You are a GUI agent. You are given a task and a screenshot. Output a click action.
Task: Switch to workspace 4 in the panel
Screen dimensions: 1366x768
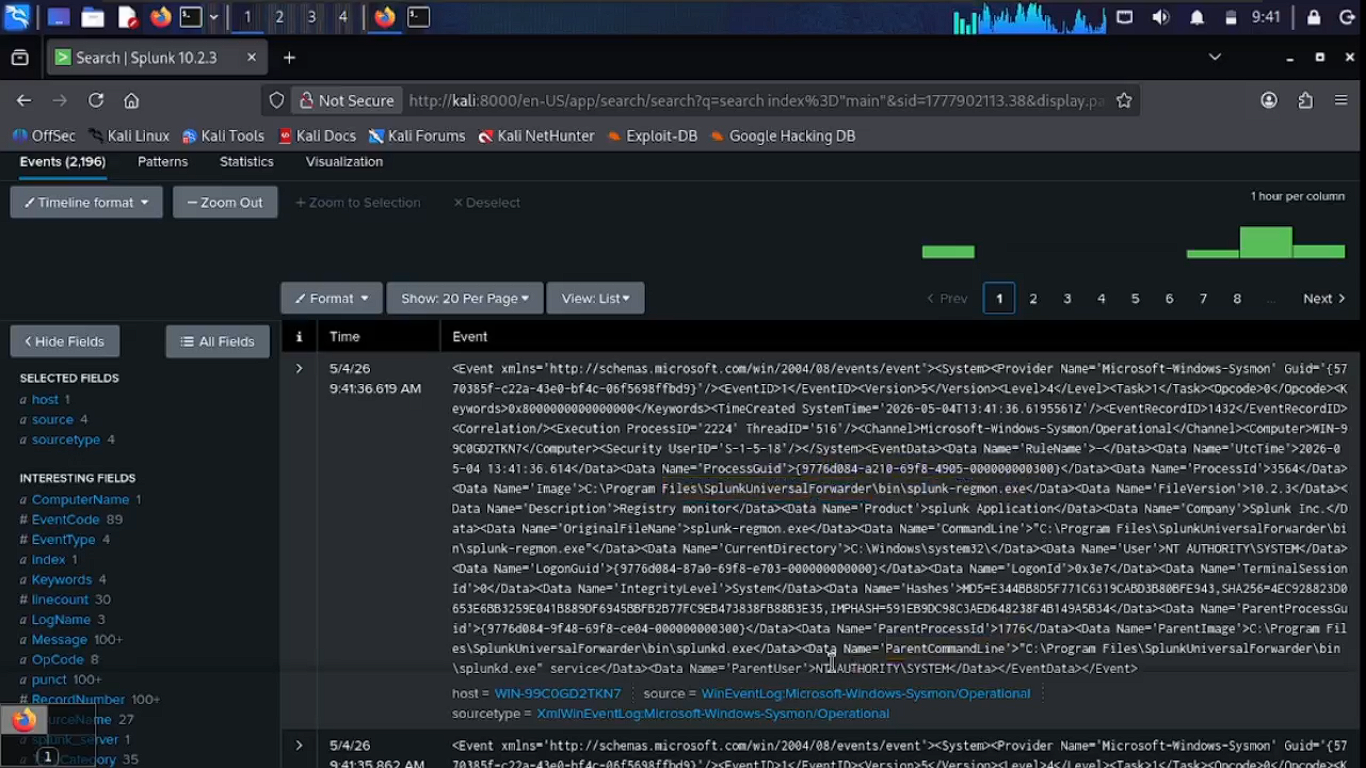(x=343, y=17)
